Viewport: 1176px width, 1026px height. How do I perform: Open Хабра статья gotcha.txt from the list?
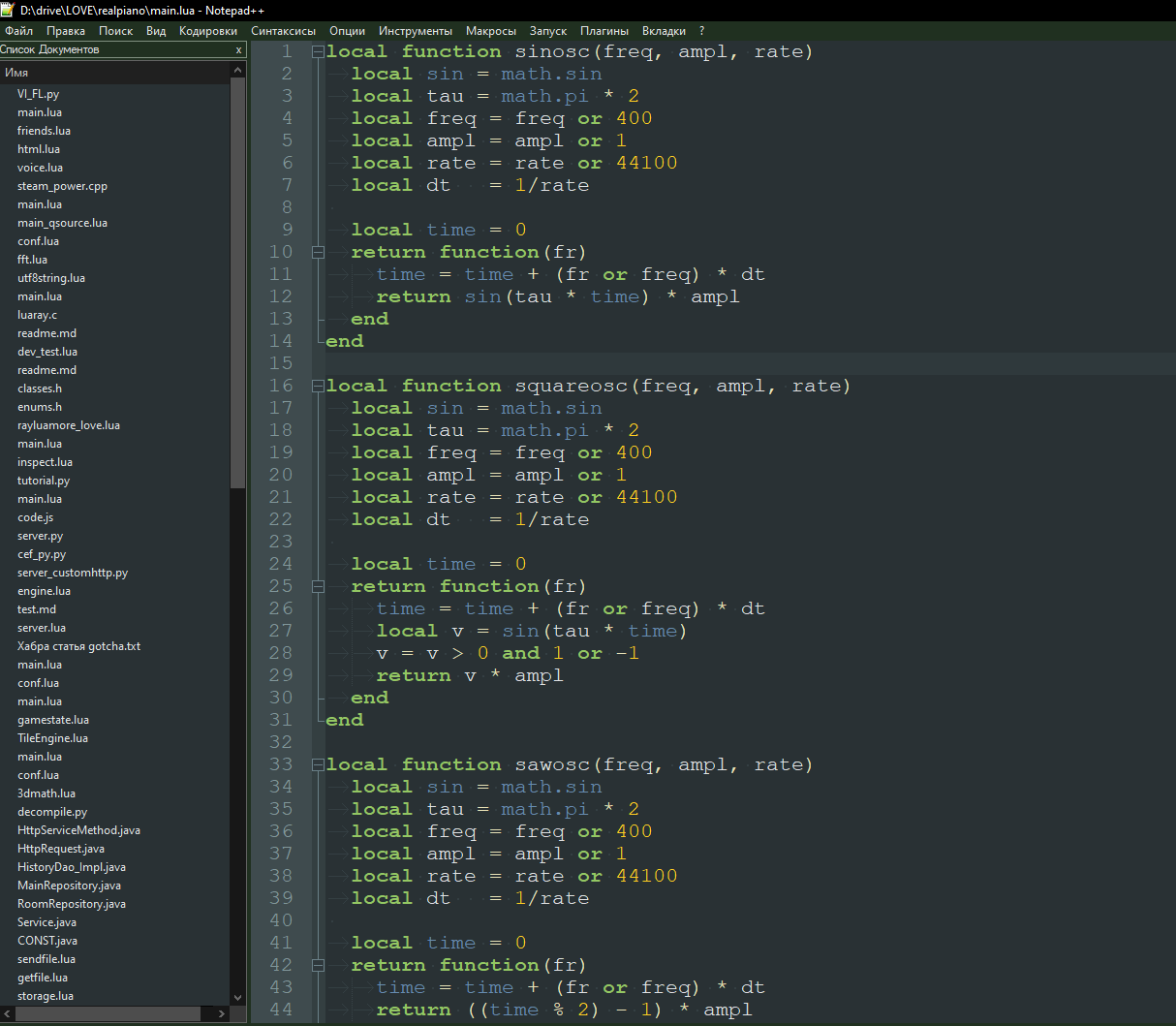pyautogui.click(x=78, y=646)
